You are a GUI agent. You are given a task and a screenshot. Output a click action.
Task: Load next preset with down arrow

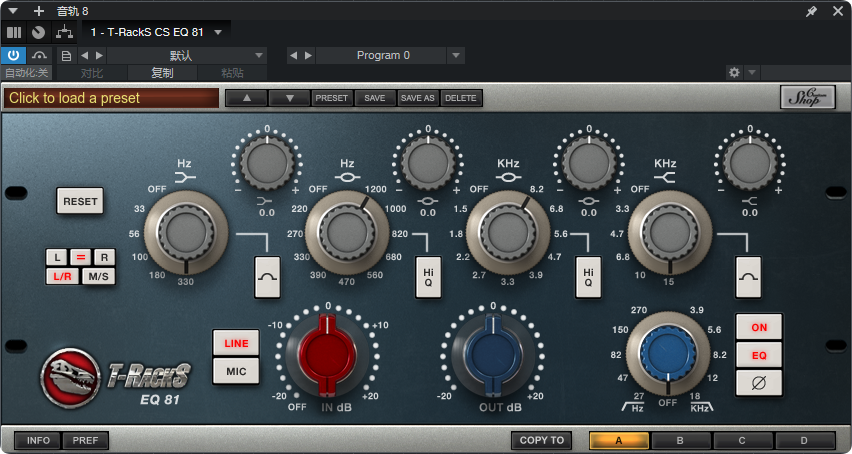290,98
